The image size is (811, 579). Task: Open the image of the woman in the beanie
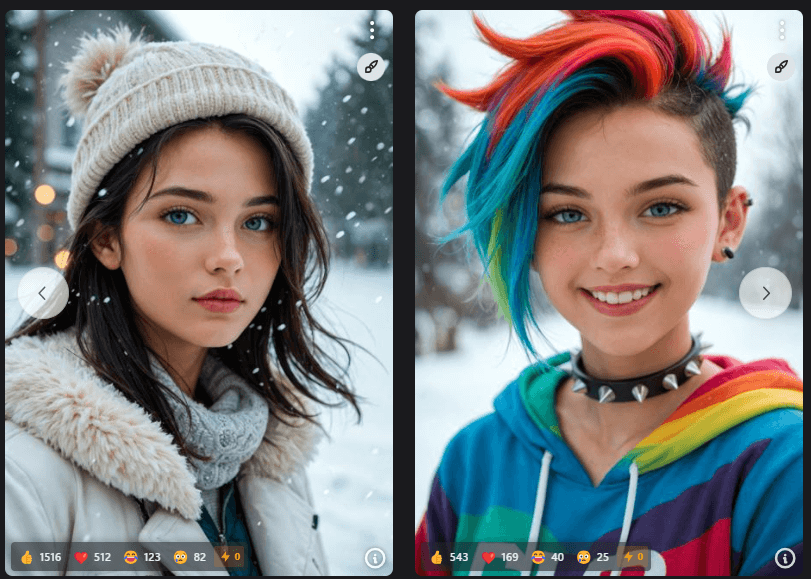199,292
